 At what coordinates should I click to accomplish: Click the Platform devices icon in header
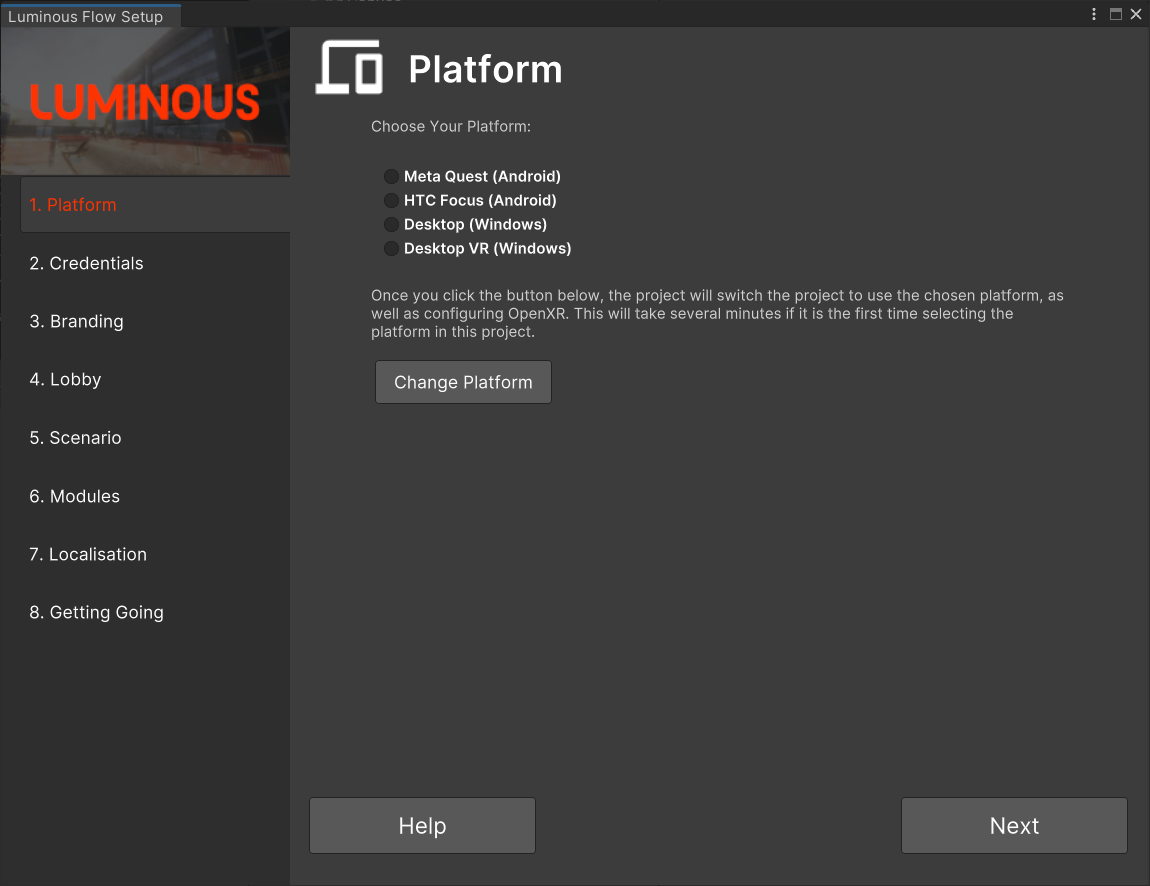coord(349,68)
